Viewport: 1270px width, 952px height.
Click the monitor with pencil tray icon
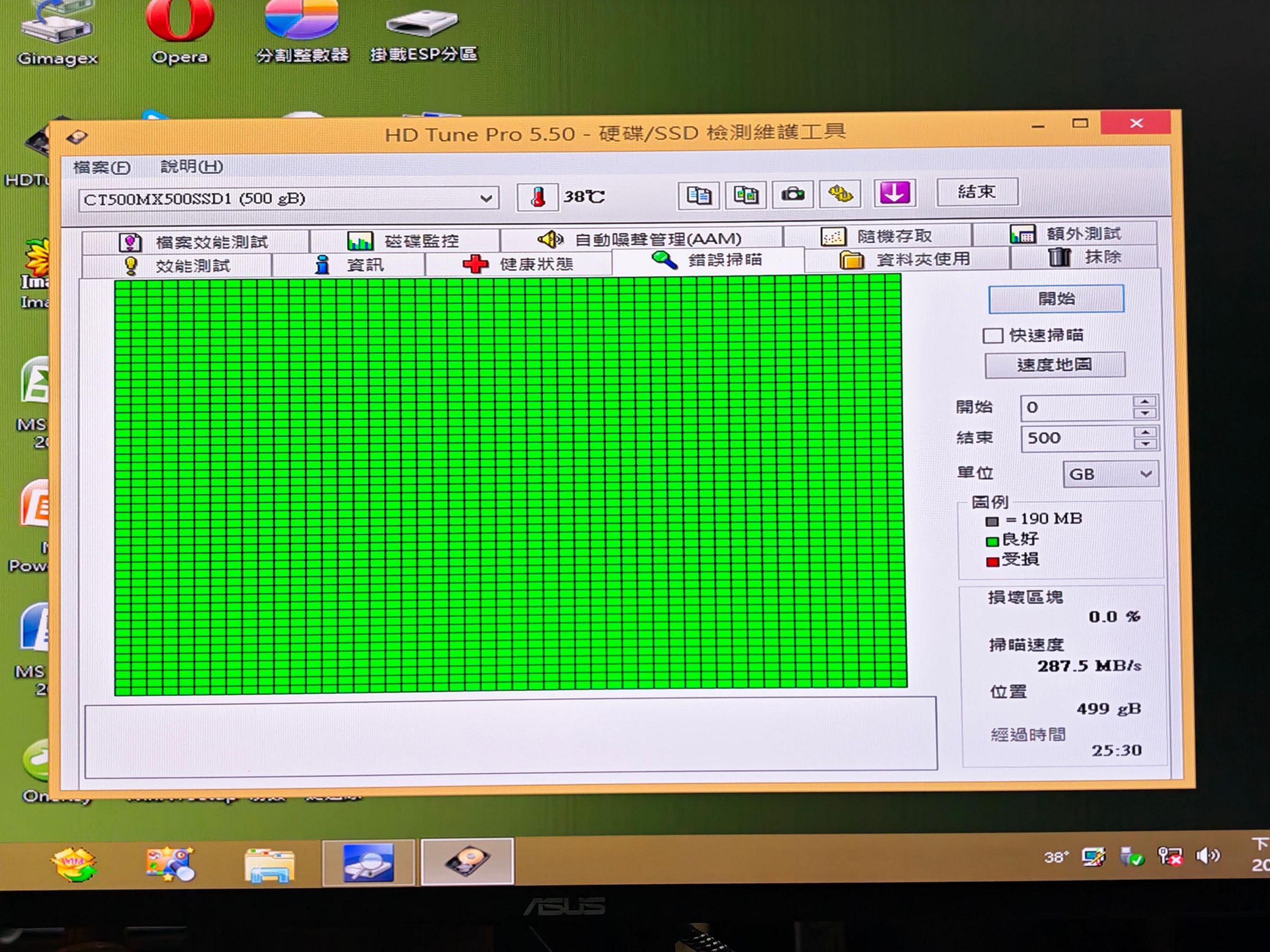pyautogui.click(x=1093, y=857)
